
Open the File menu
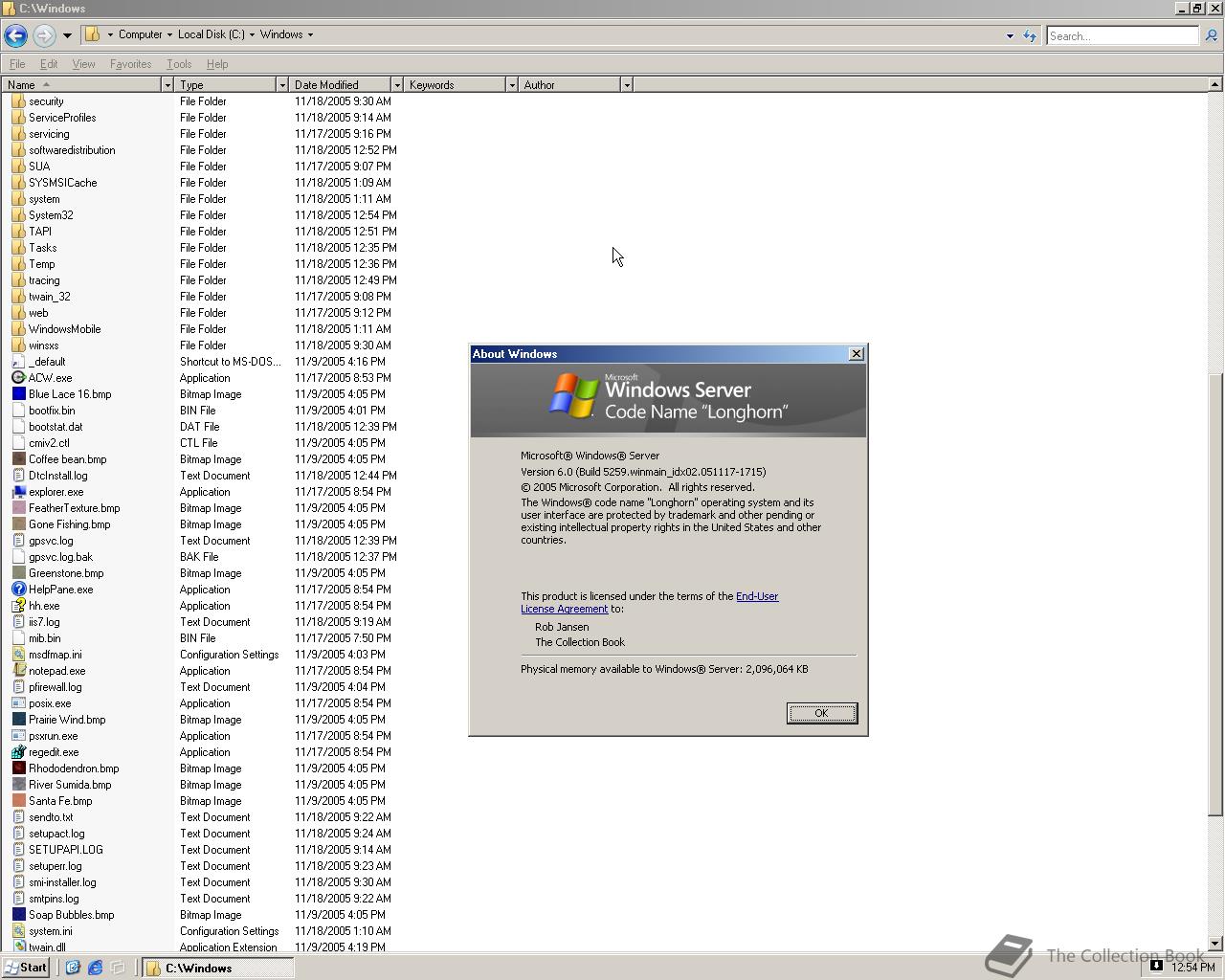pos(17,64)
